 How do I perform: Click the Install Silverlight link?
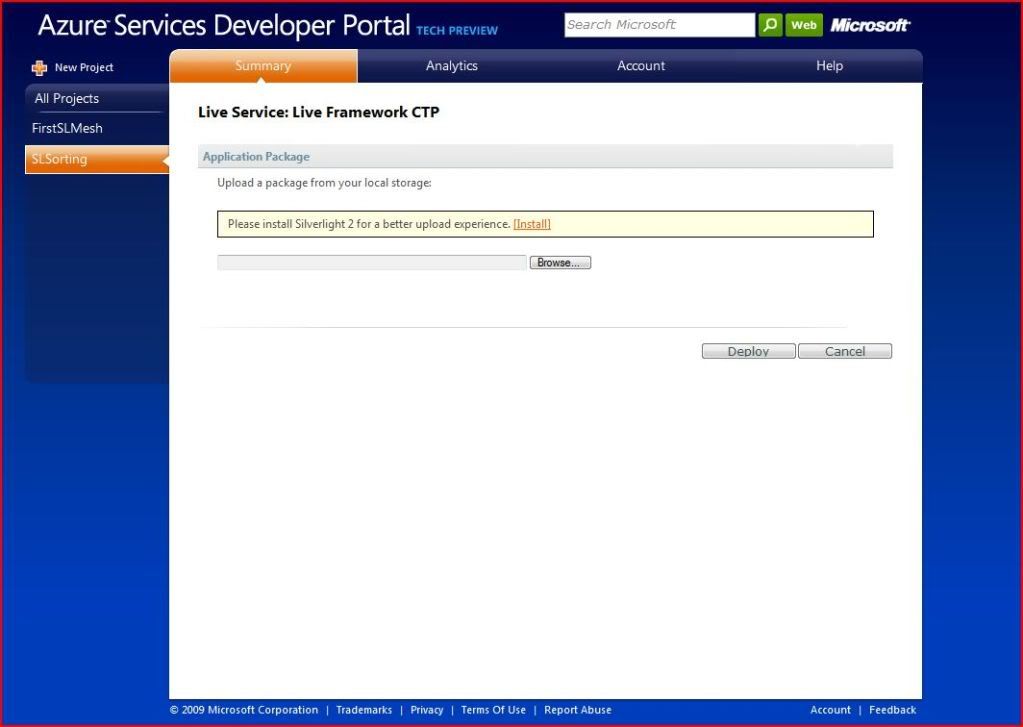point(532,224)
